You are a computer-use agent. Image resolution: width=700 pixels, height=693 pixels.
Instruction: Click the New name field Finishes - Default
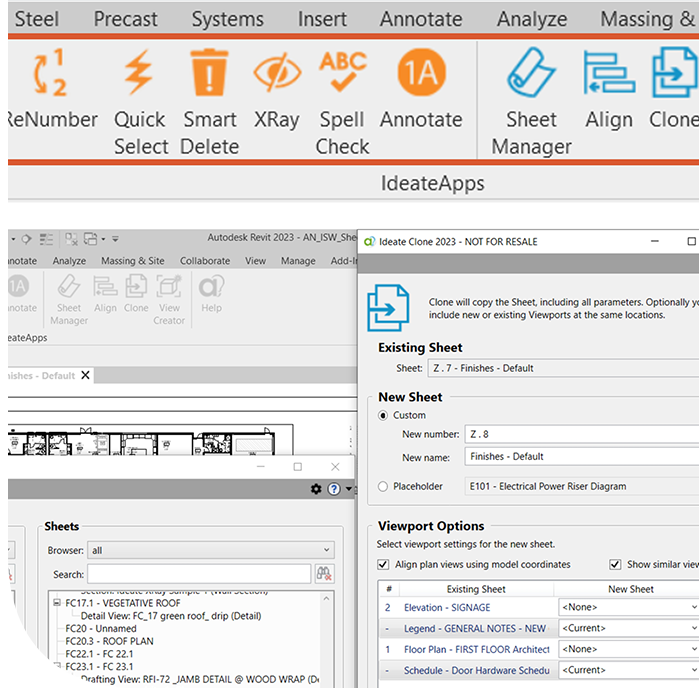coord(582,456)
